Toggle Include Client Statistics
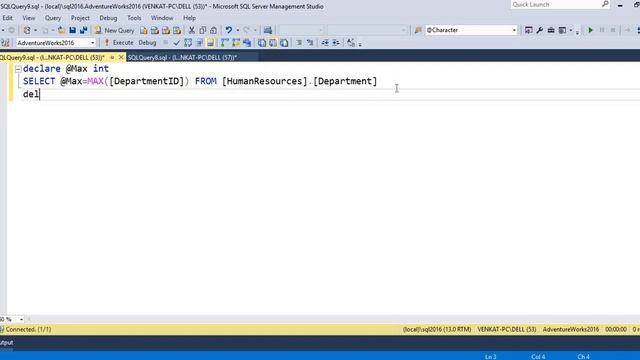Image resolution: width=640 pixels, height=360 pixels. pos(247,43)
